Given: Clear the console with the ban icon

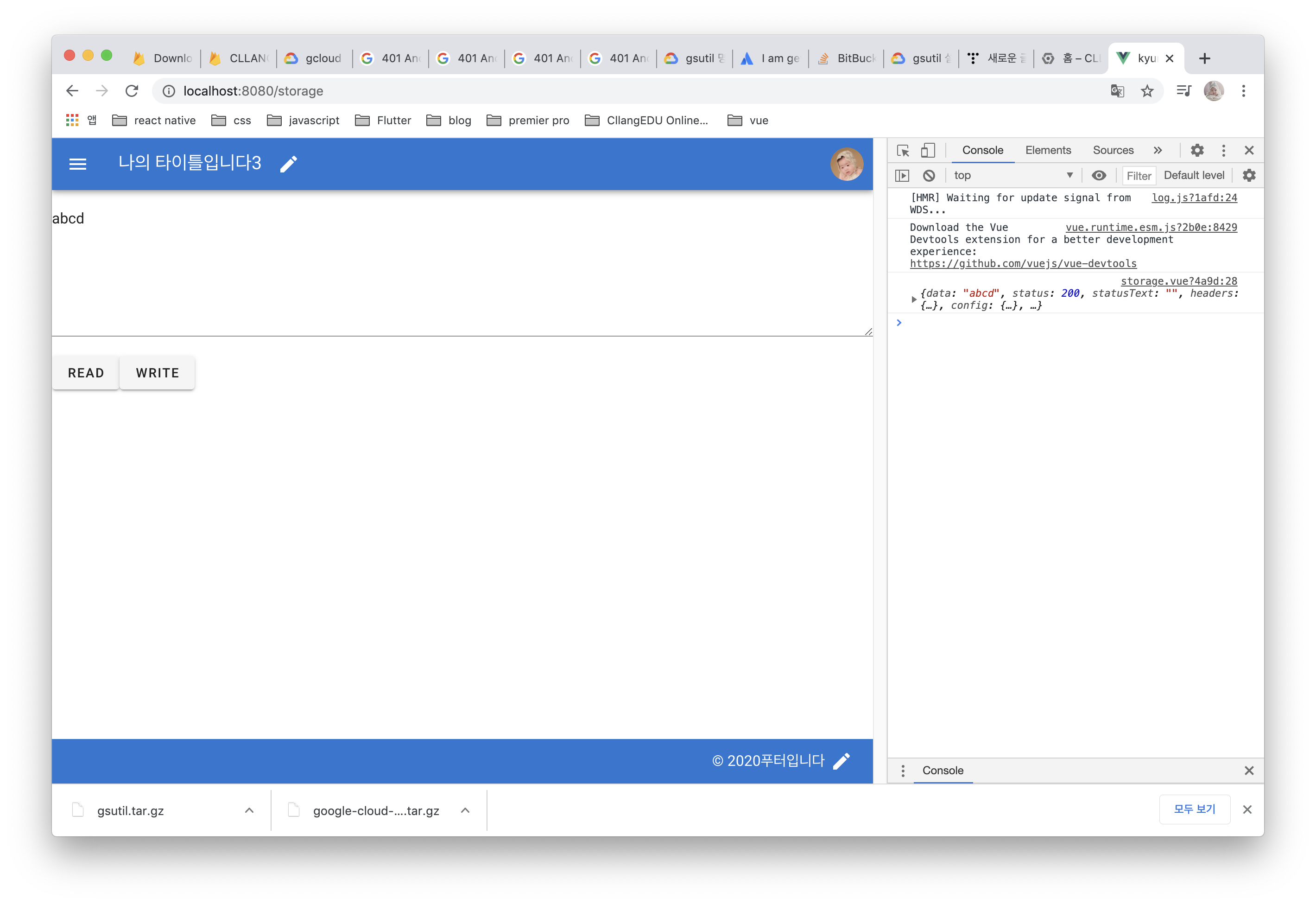Looking at the screenshot, I should click(929, 176).
